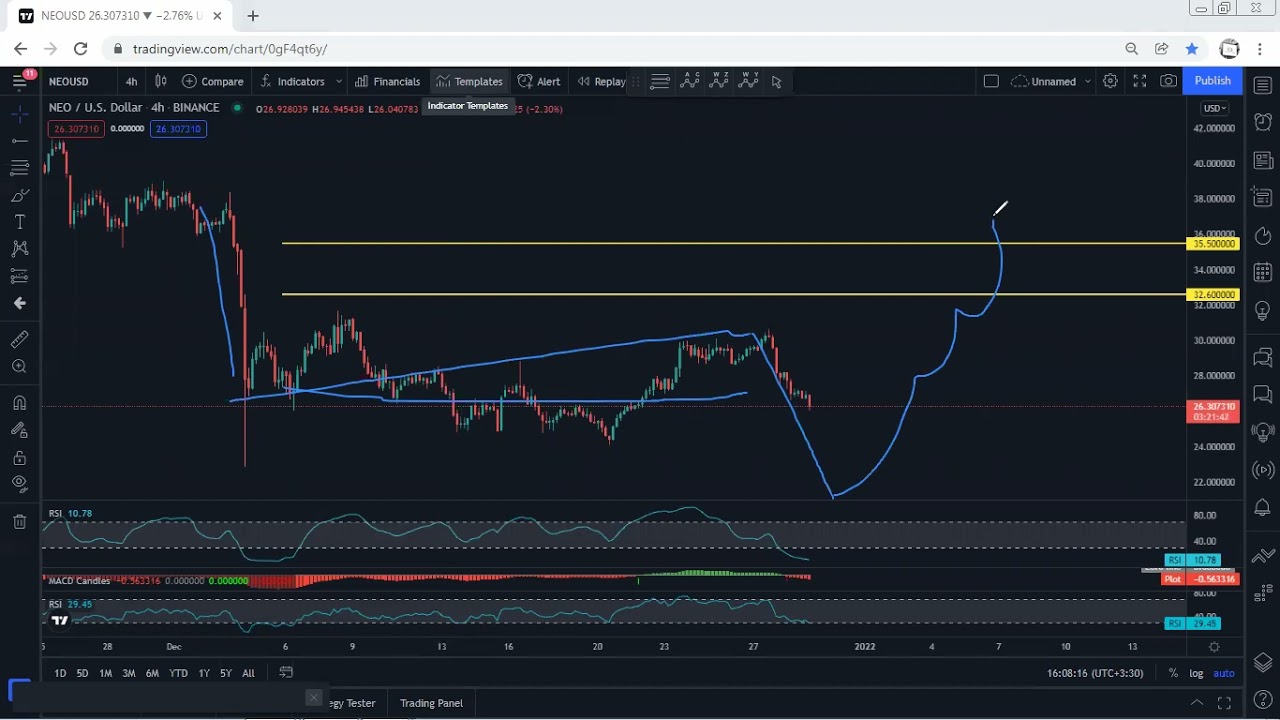Open the main hamburger menu
The height and width of the screenshot is (720, 1280).
point(19,81)
